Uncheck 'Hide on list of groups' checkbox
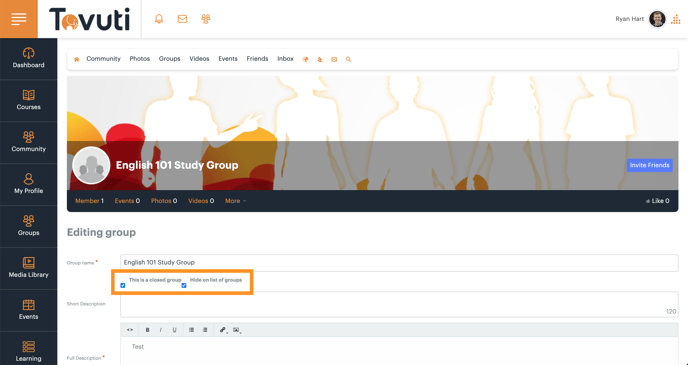This screenshot has height=365, width=688. click(x=184, y=286)
